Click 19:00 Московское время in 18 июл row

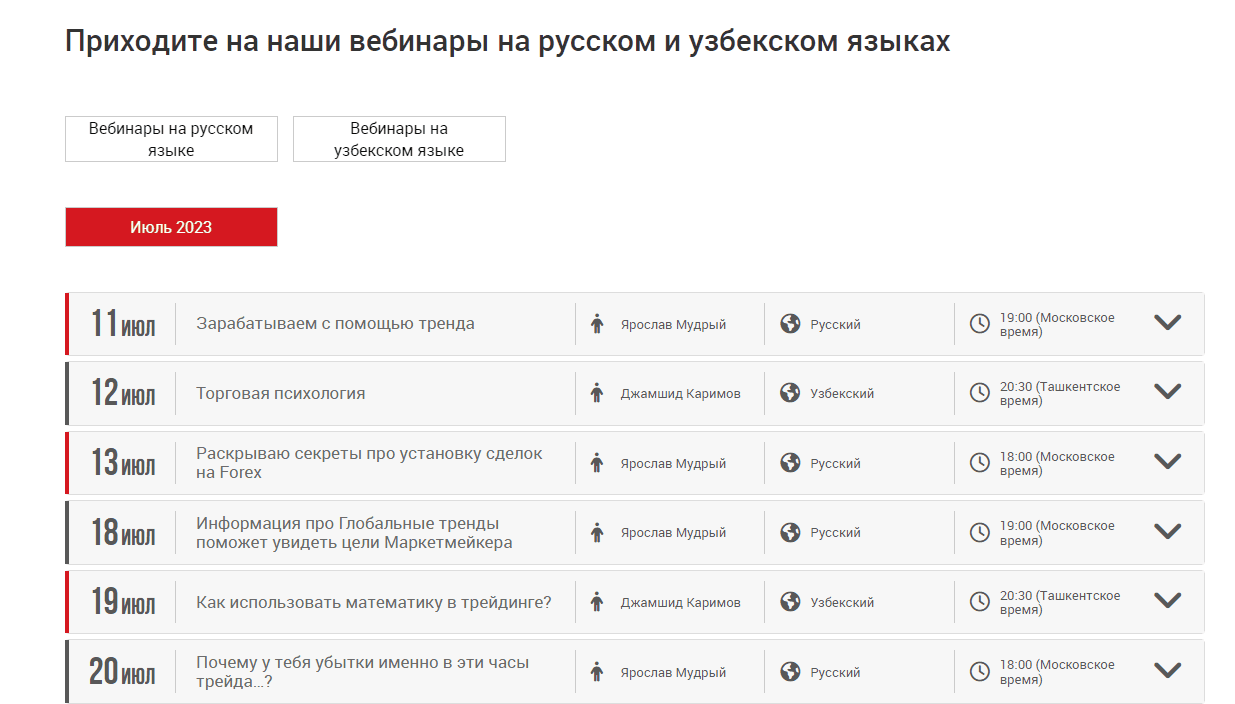coord(1057,533)
